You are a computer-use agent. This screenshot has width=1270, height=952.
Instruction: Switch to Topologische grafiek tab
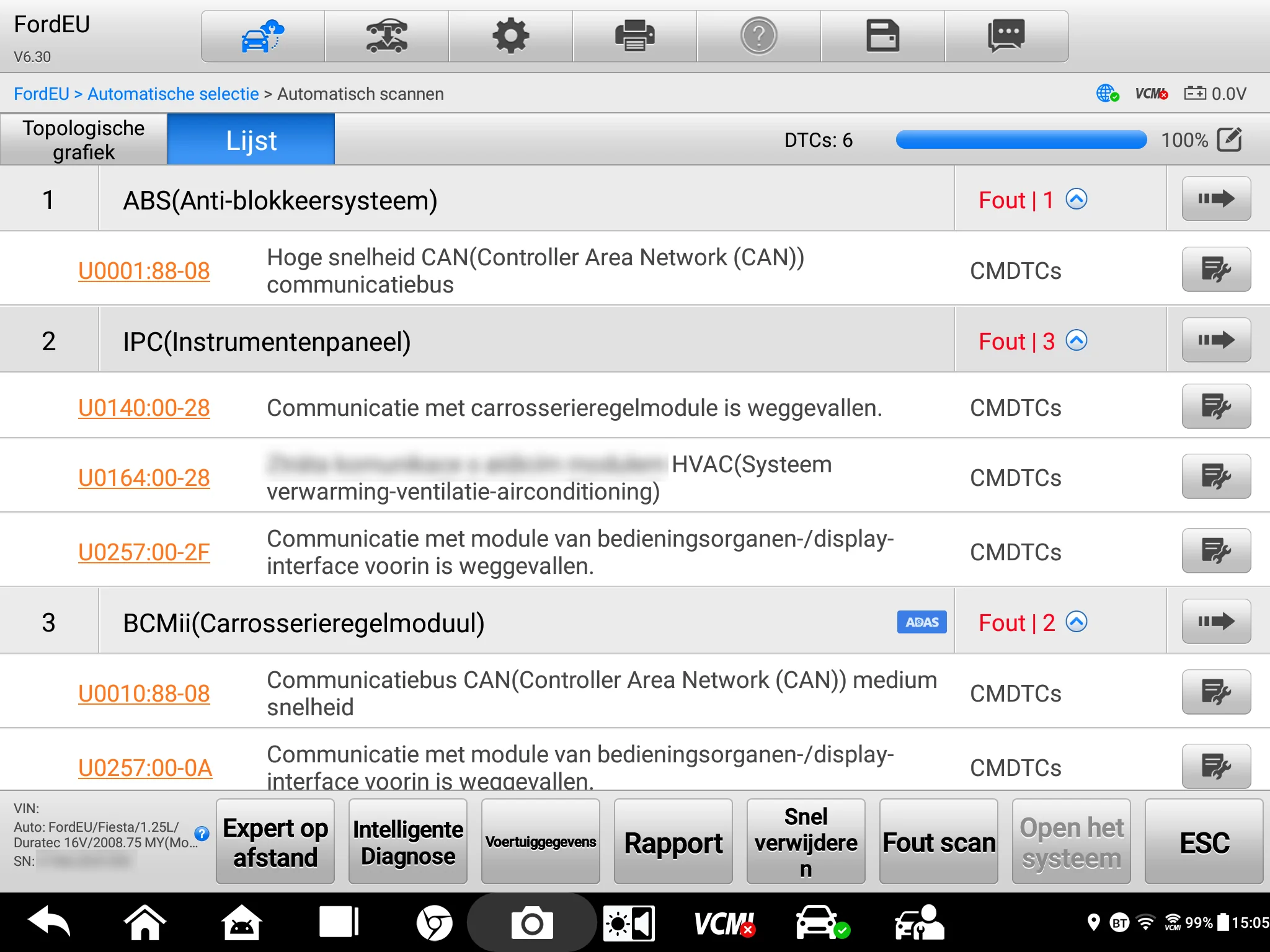[84, 139]
